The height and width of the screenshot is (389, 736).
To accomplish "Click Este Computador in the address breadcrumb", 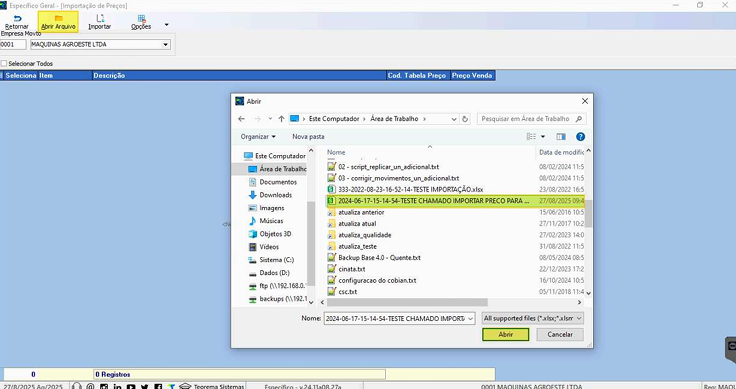I will pyautogui.click(x=334, y=119).
